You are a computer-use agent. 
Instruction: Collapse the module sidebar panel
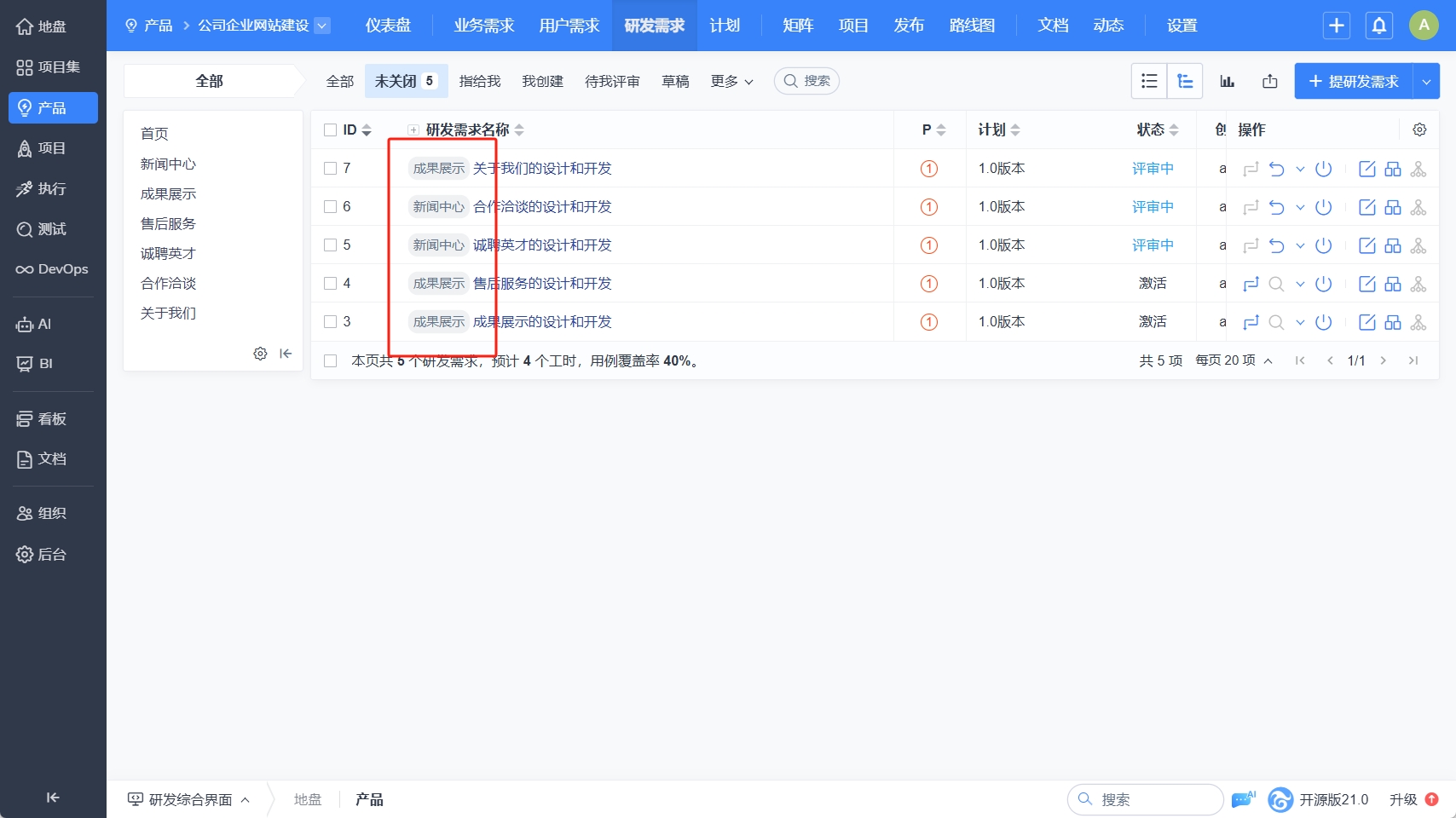point(286,354)
